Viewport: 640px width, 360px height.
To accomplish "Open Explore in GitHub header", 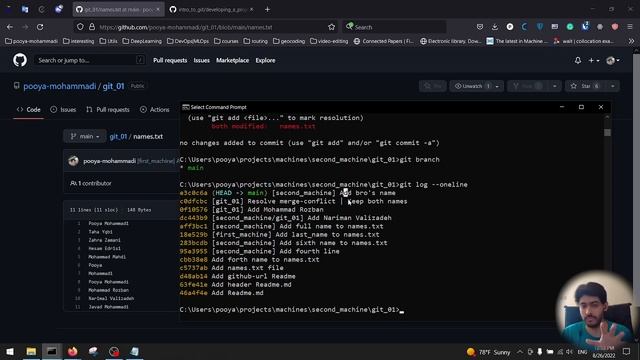I will coord(265,60).
